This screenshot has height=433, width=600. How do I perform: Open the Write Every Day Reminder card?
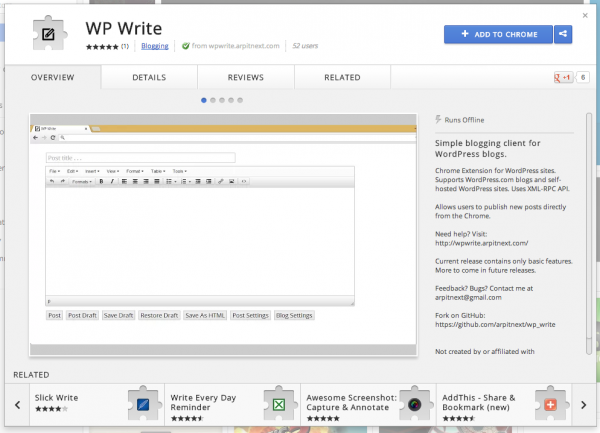233,404
